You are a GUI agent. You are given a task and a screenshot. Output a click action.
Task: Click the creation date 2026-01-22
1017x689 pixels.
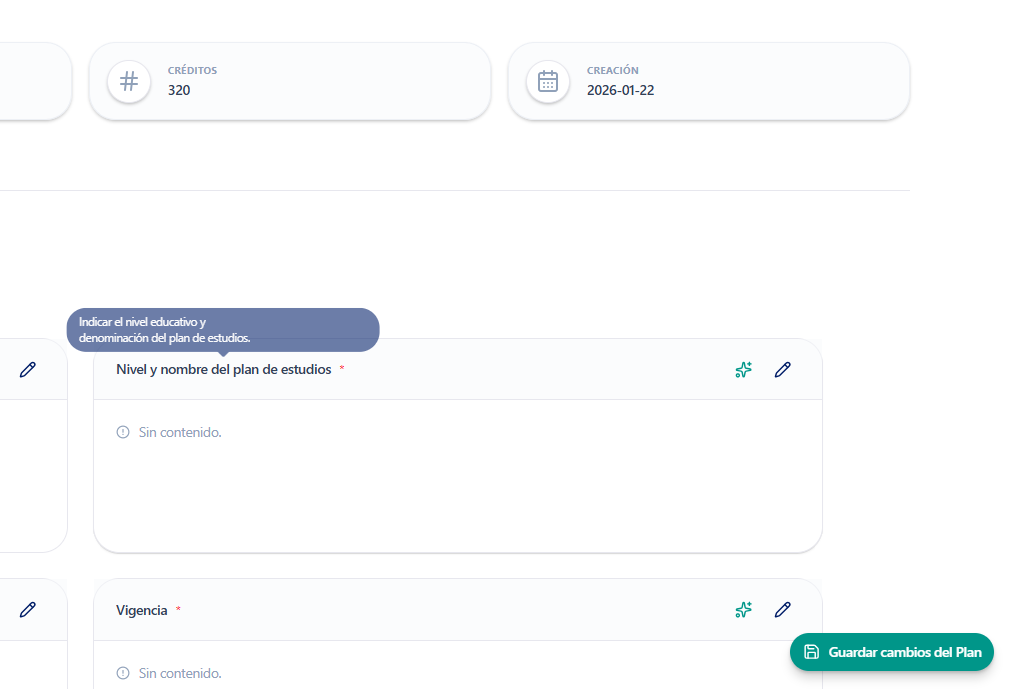pyautogui.click(x=620, y=90)
